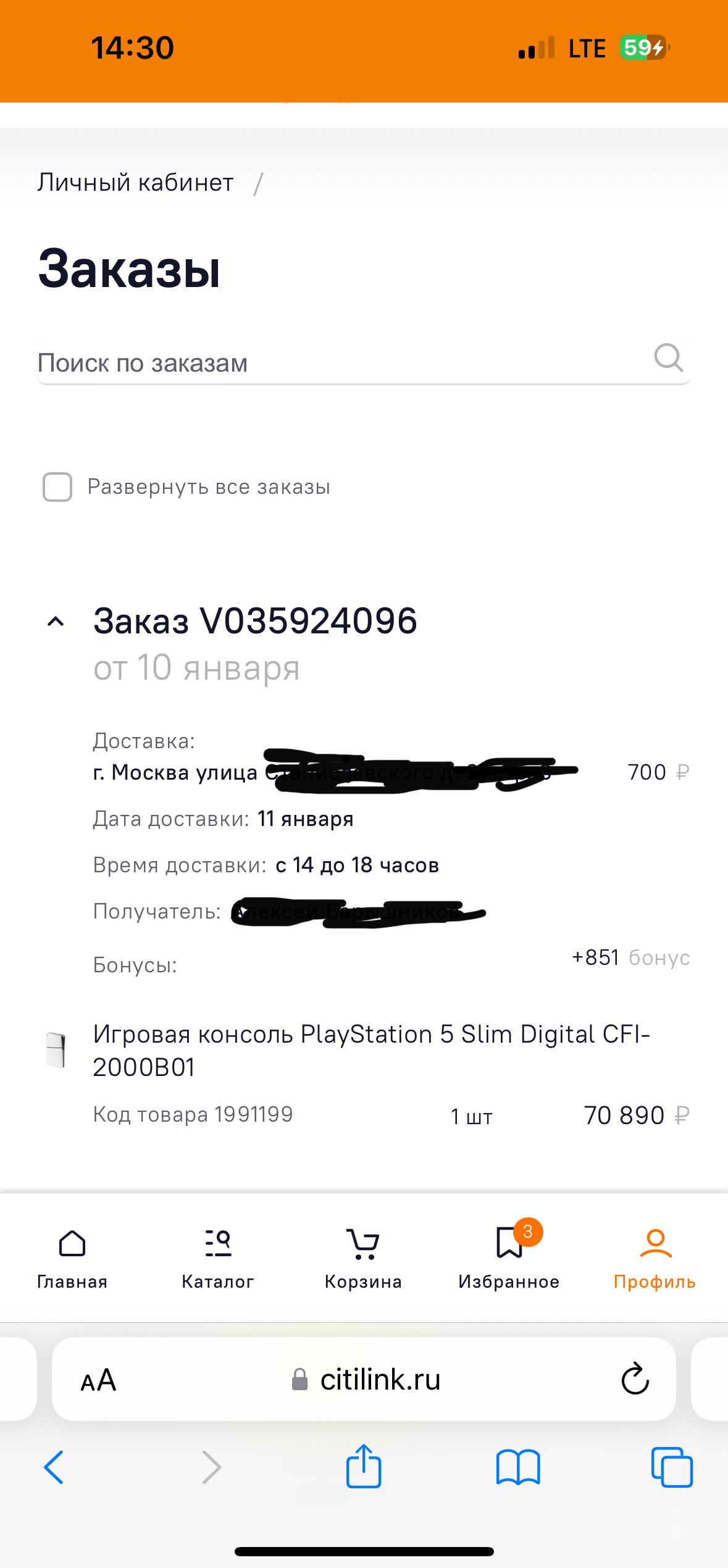
Task: Tap the PlayStation console thumbnail
Action: (56, 1049)
